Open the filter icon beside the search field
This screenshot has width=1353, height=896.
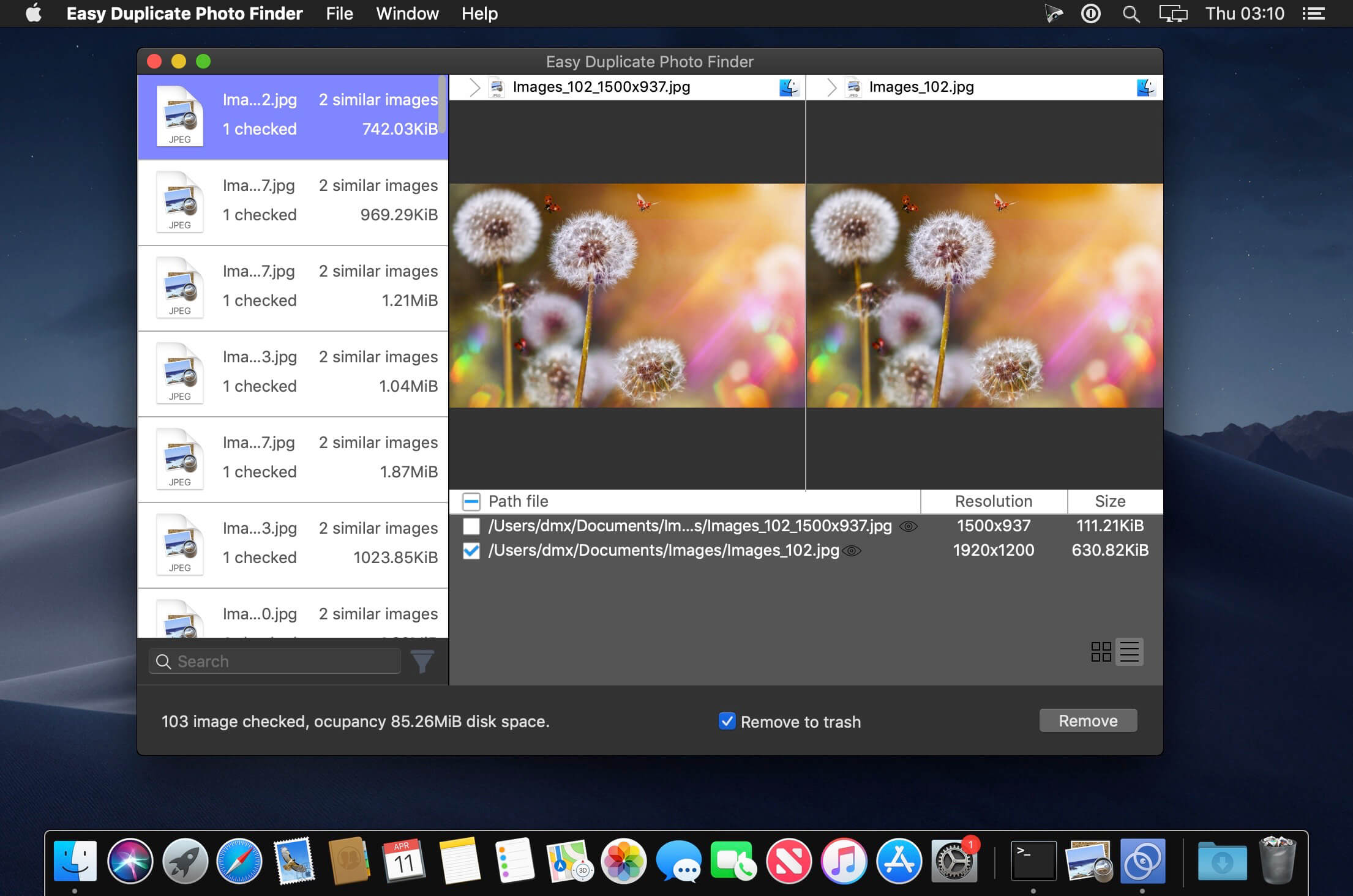click(422, 661)
